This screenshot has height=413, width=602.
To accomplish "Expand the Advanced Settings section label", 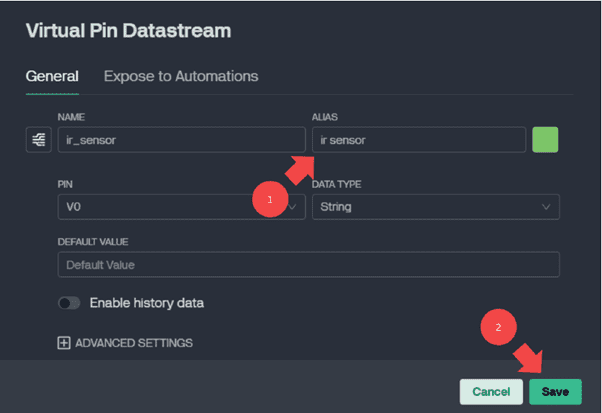I will [134, 343].
